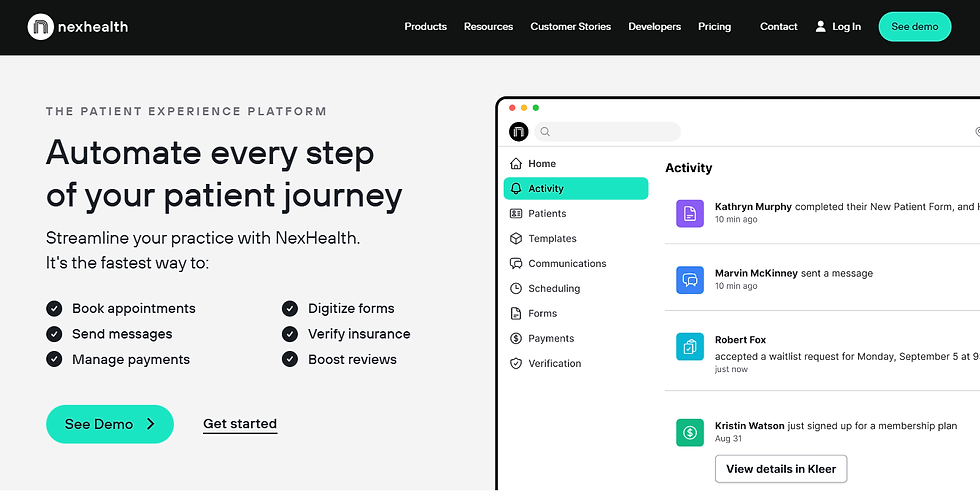This screenshot has height=491, width=980.
Task: Select Communications in the app sidebar
Action: (576, 264)
